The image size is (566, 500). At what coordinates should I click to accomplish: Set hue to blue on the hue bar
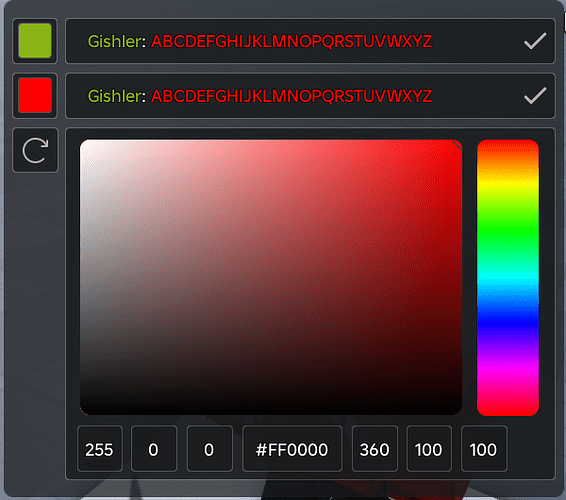(x=508, y=323)
